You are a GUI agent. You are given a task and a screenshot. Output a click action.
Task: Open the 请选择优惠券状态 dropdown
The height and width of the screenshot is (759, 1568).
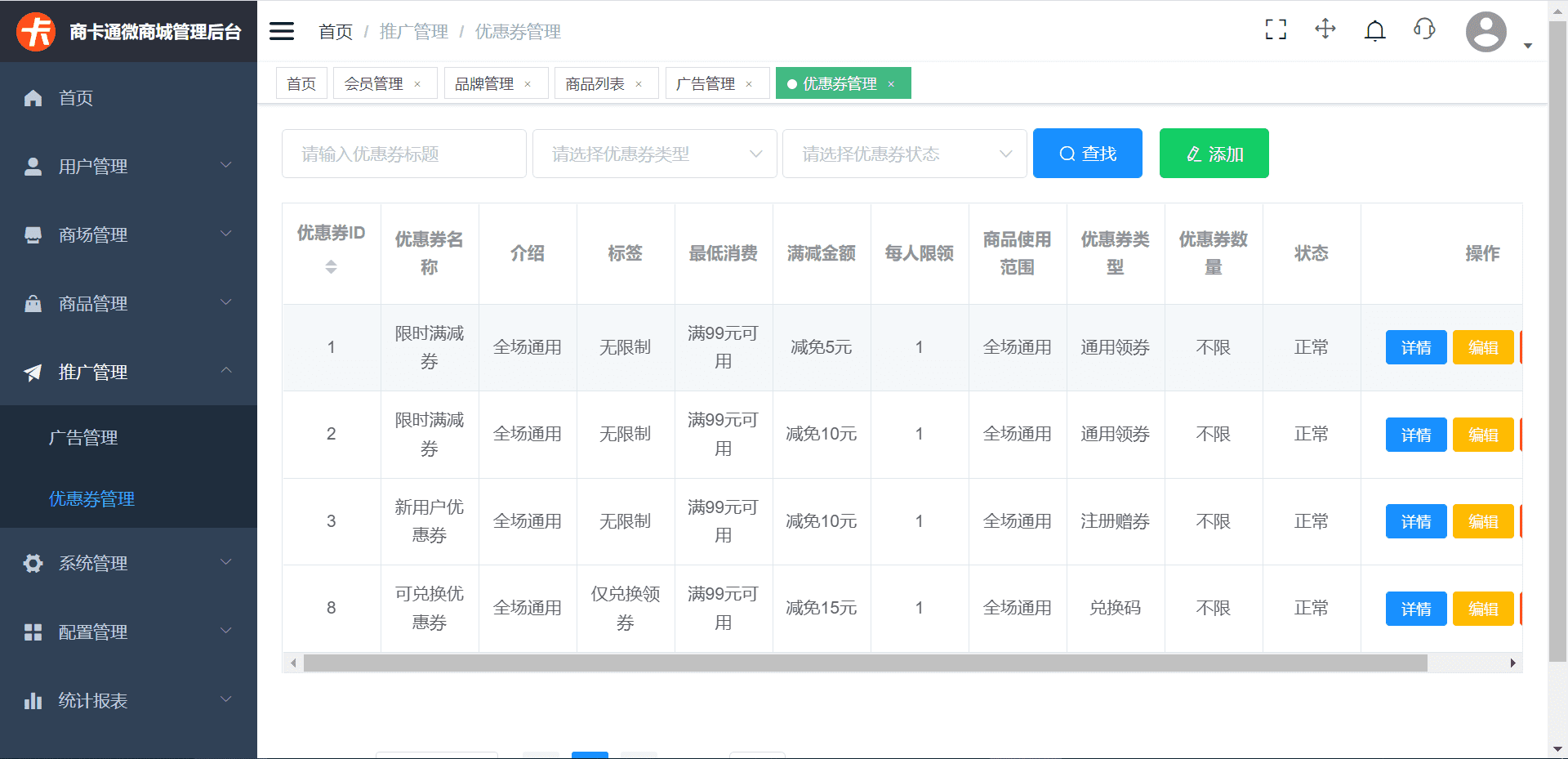coord(904,153)
